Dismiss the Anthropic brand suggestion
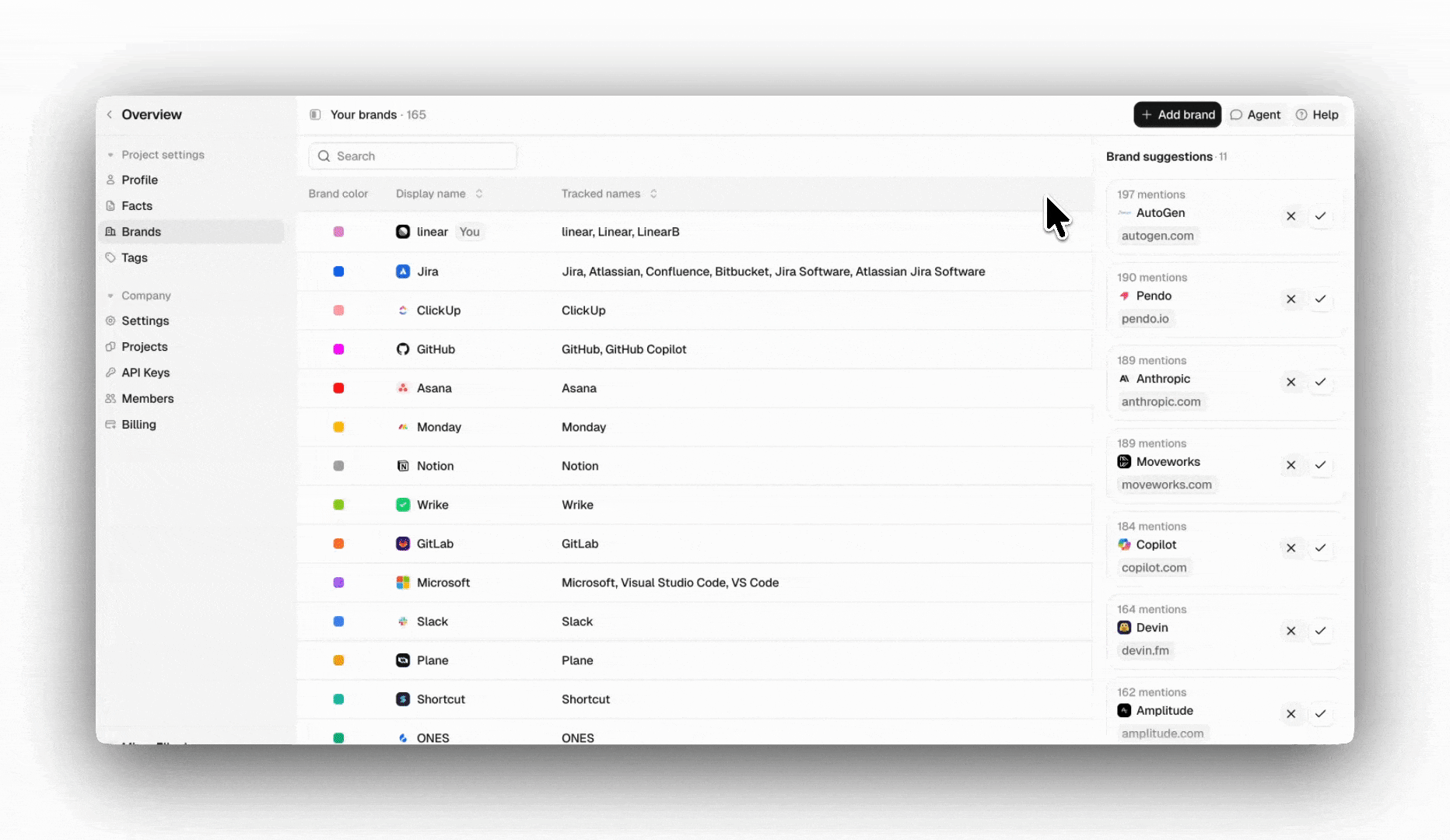Viewport: 1450px width, 840px height. coord(1291,382)
